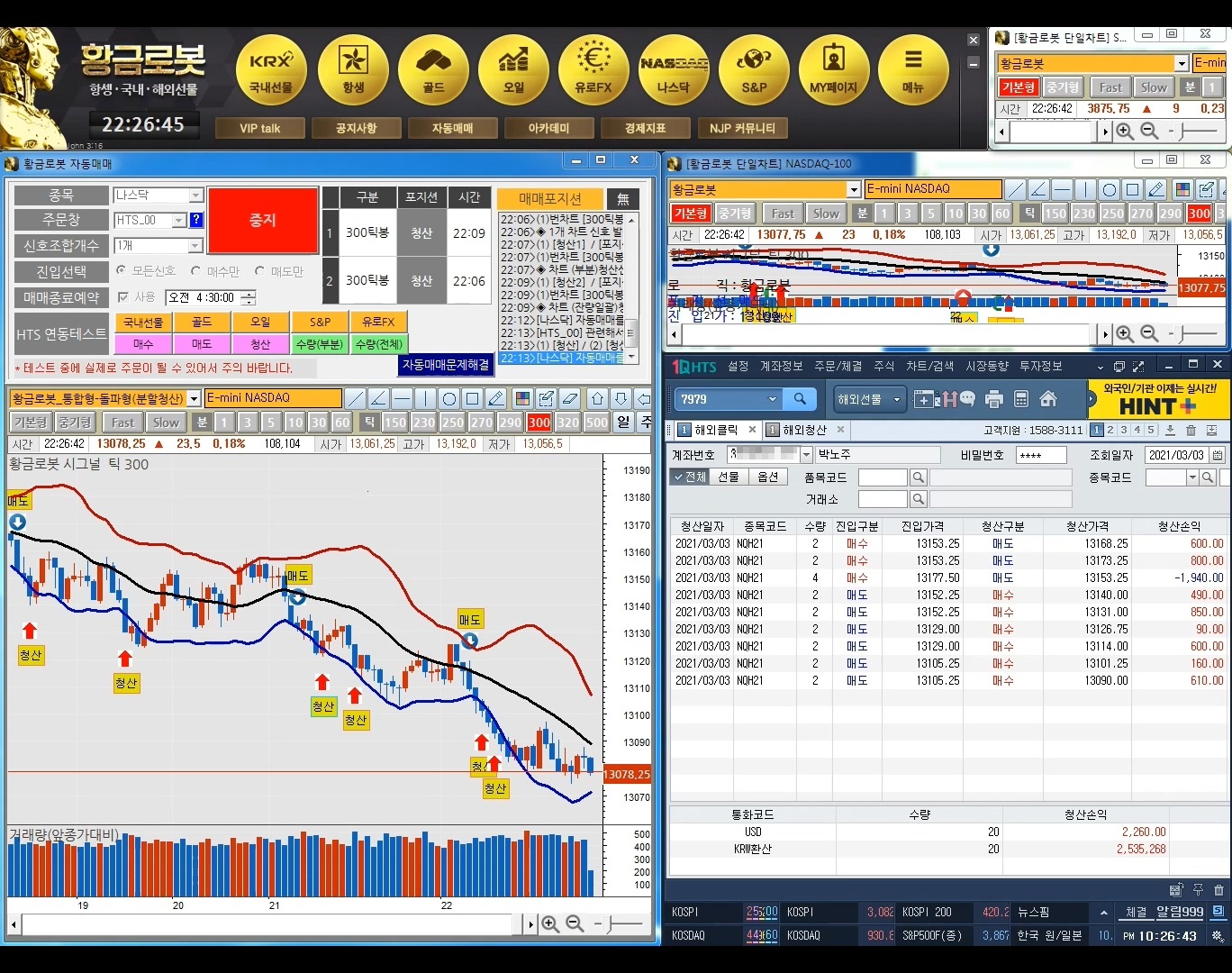
Task: Open the 유로FX euro round icon
Action: tap(593, 70)
